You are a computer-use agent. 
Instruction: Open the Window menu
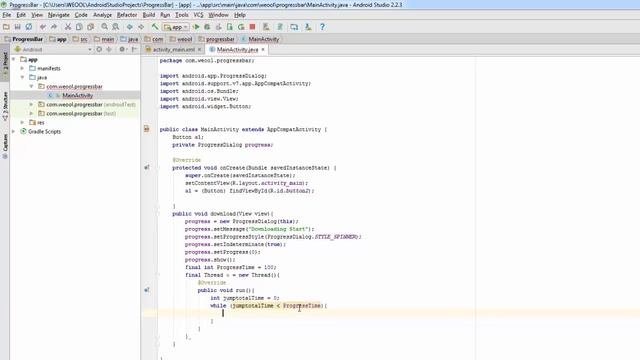tap(218, 15)
